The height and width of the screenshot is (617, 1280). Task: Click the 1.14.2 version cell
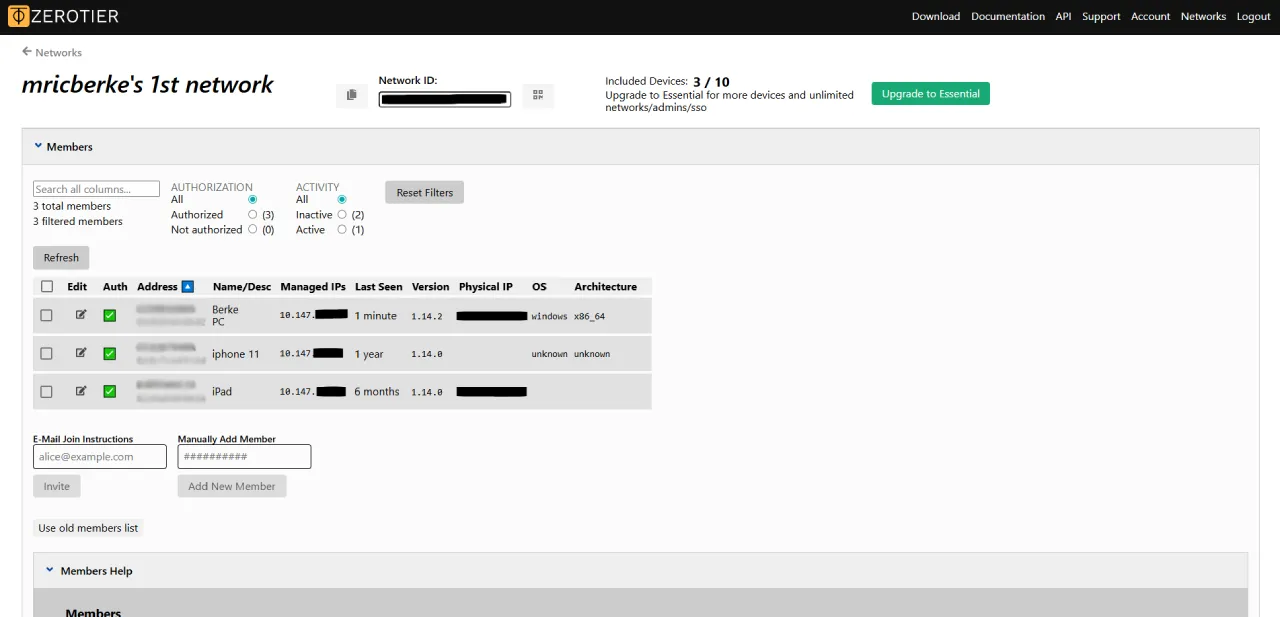427,316
